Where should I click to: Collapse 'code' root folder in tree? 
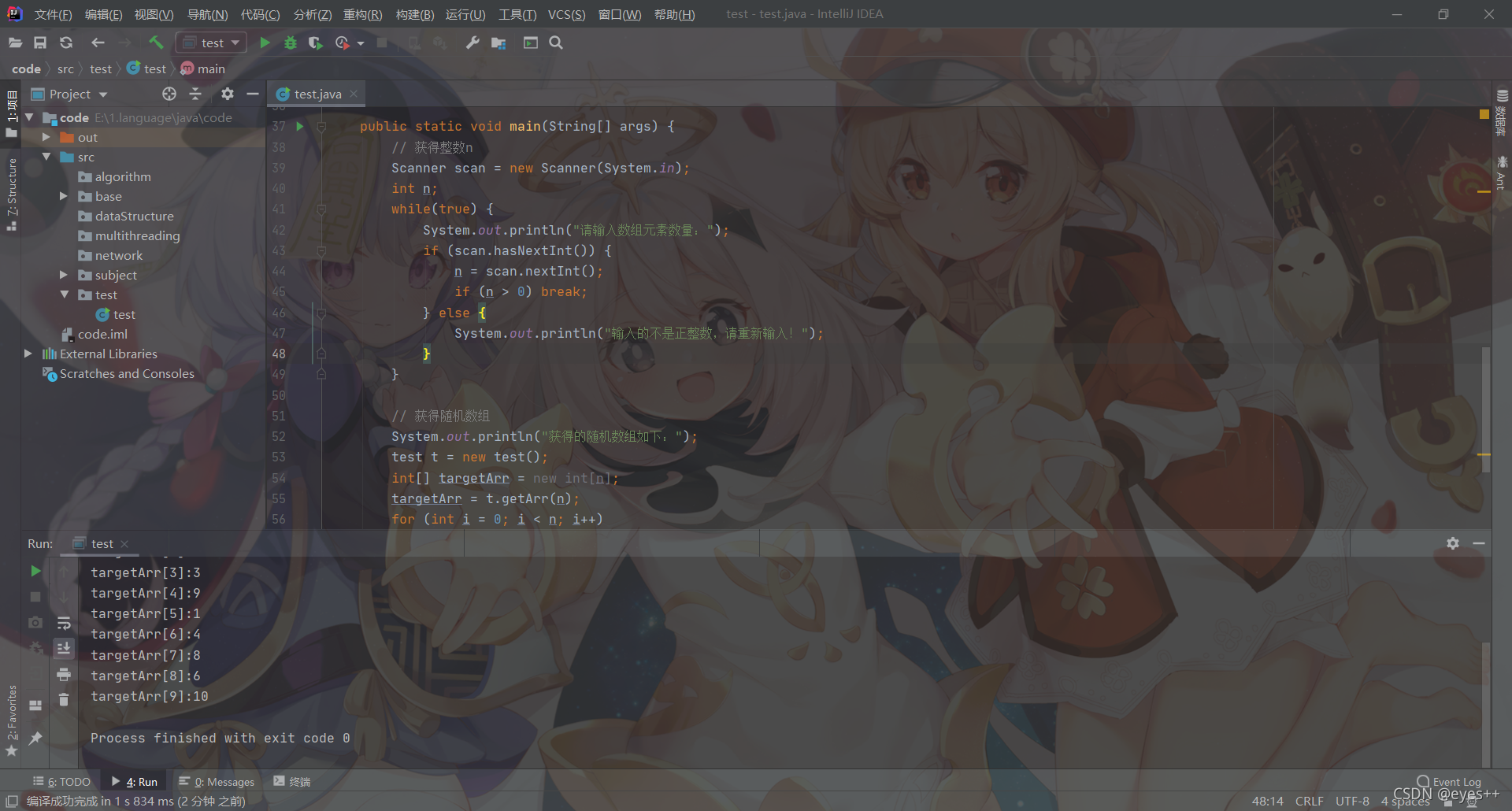point(30,117)
